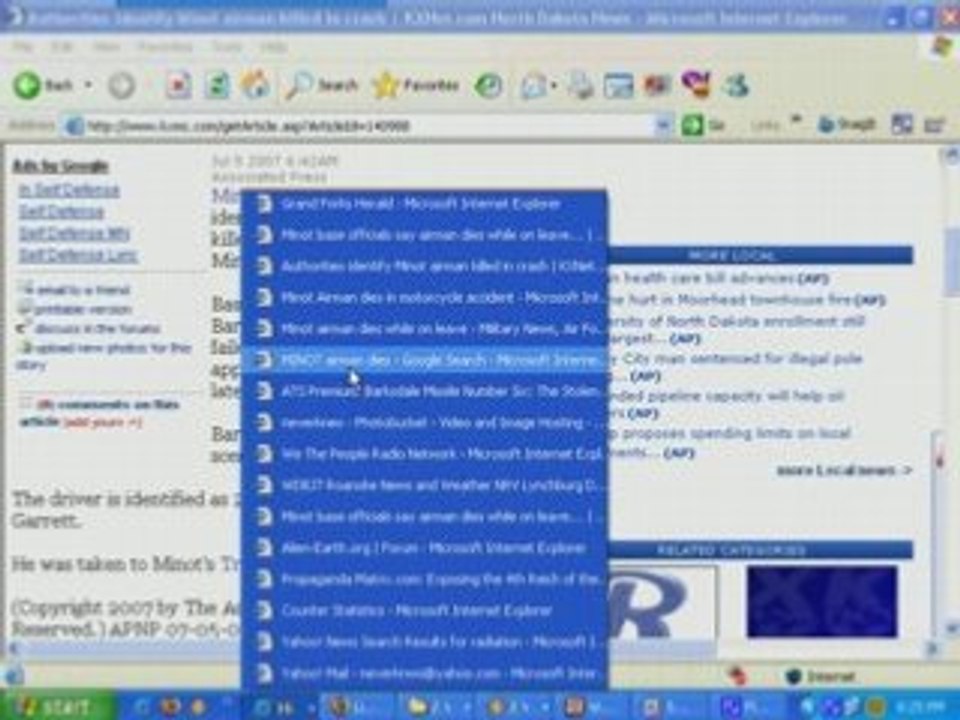
Task: Click 'upload news photos for this story' link
Action: pos(104,356)
